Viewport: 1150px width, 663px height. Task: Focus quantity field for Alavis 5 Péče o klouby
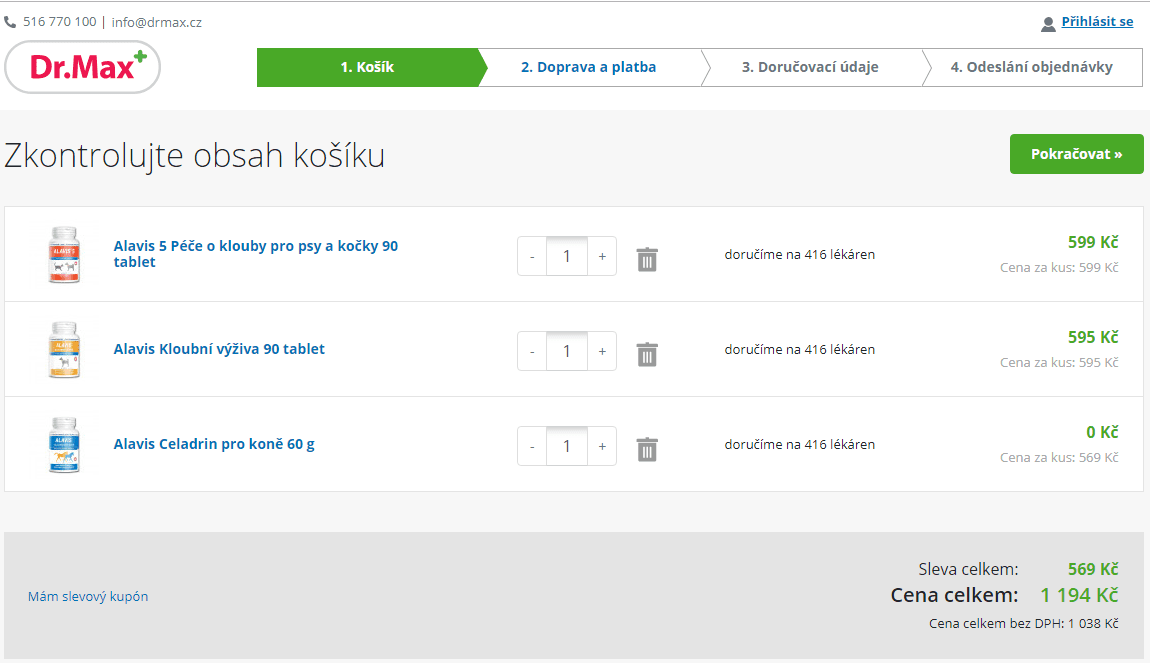567,256
